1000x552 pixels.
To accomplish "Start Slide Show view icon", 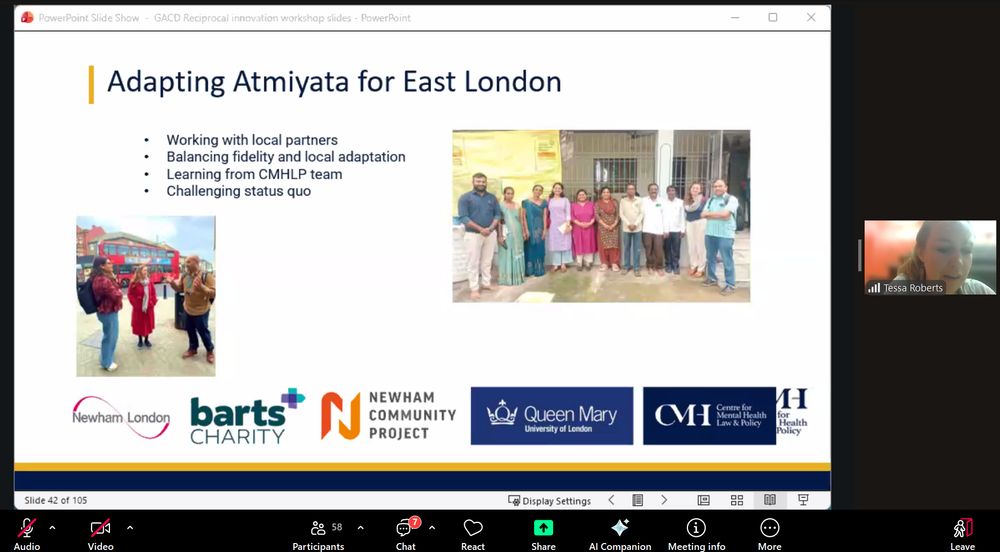I will click(x=803, y=500).
